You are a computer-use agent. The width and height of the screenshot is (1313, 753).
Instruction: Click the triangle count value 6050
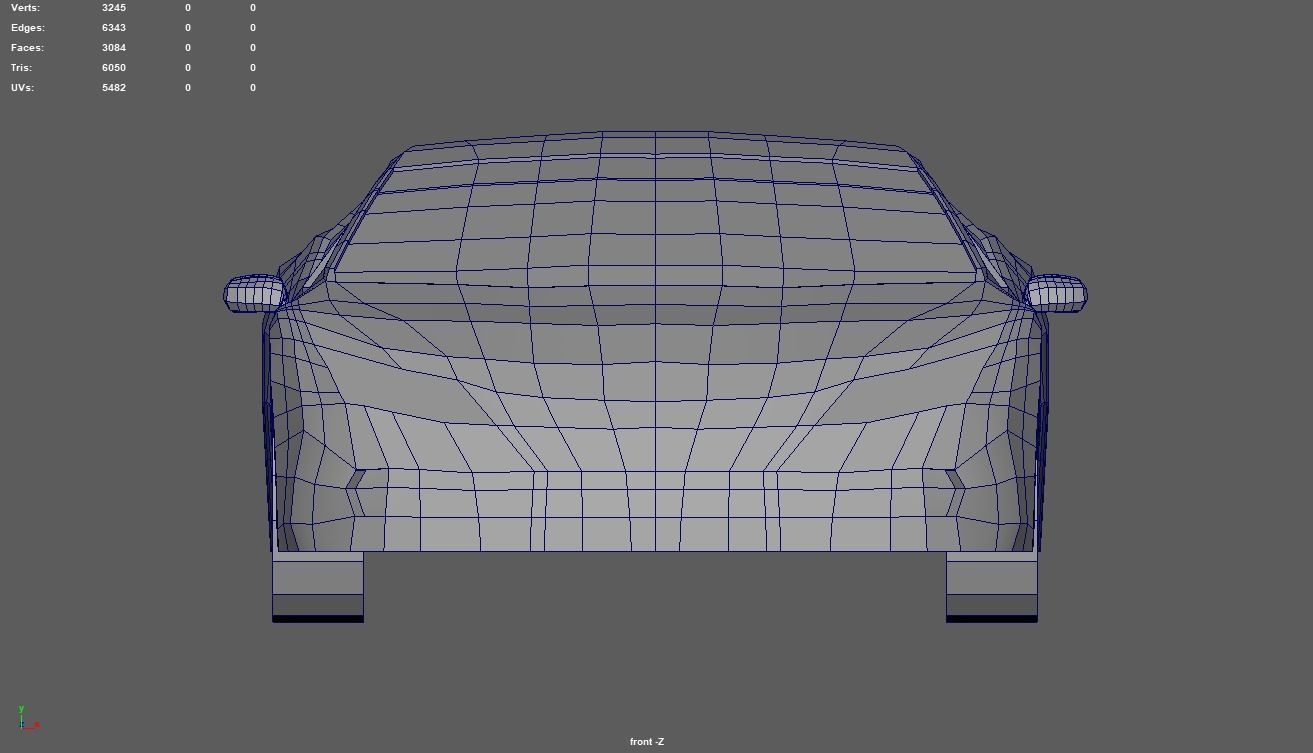click(x=114, y=68)
